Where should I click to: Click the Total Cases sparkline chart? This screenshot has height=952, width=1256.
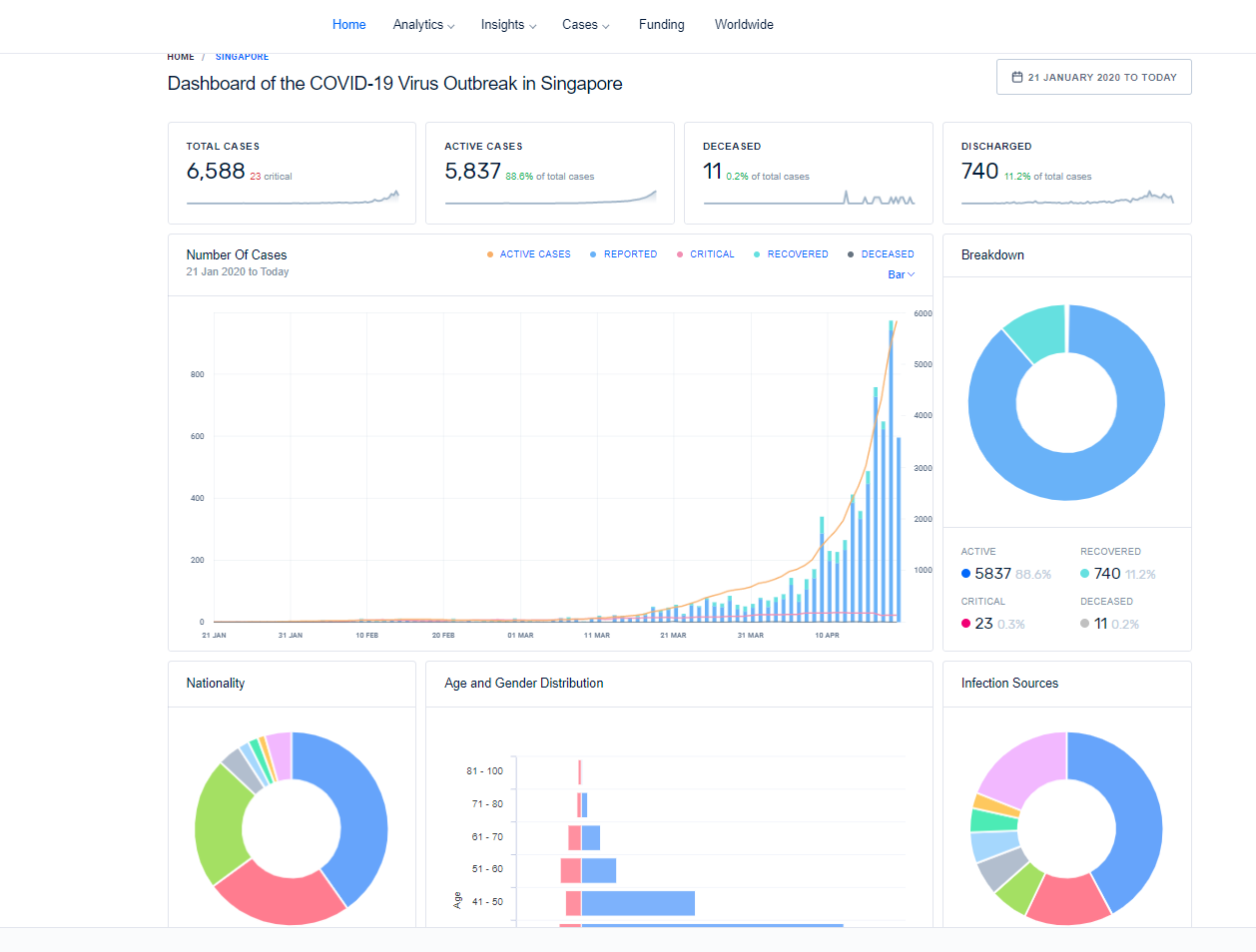click(x=293, y=199)
